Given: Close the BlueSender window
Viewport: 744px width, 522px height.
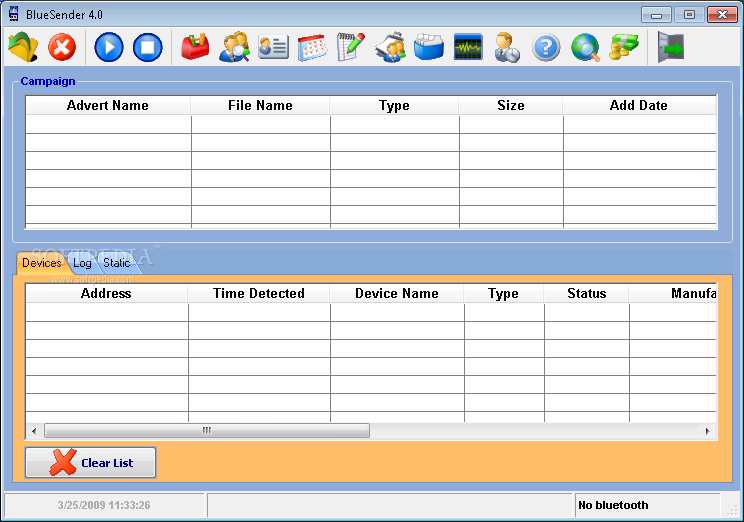Looking at the screenshot, I should pyautogui.click(x=722, y=15).
